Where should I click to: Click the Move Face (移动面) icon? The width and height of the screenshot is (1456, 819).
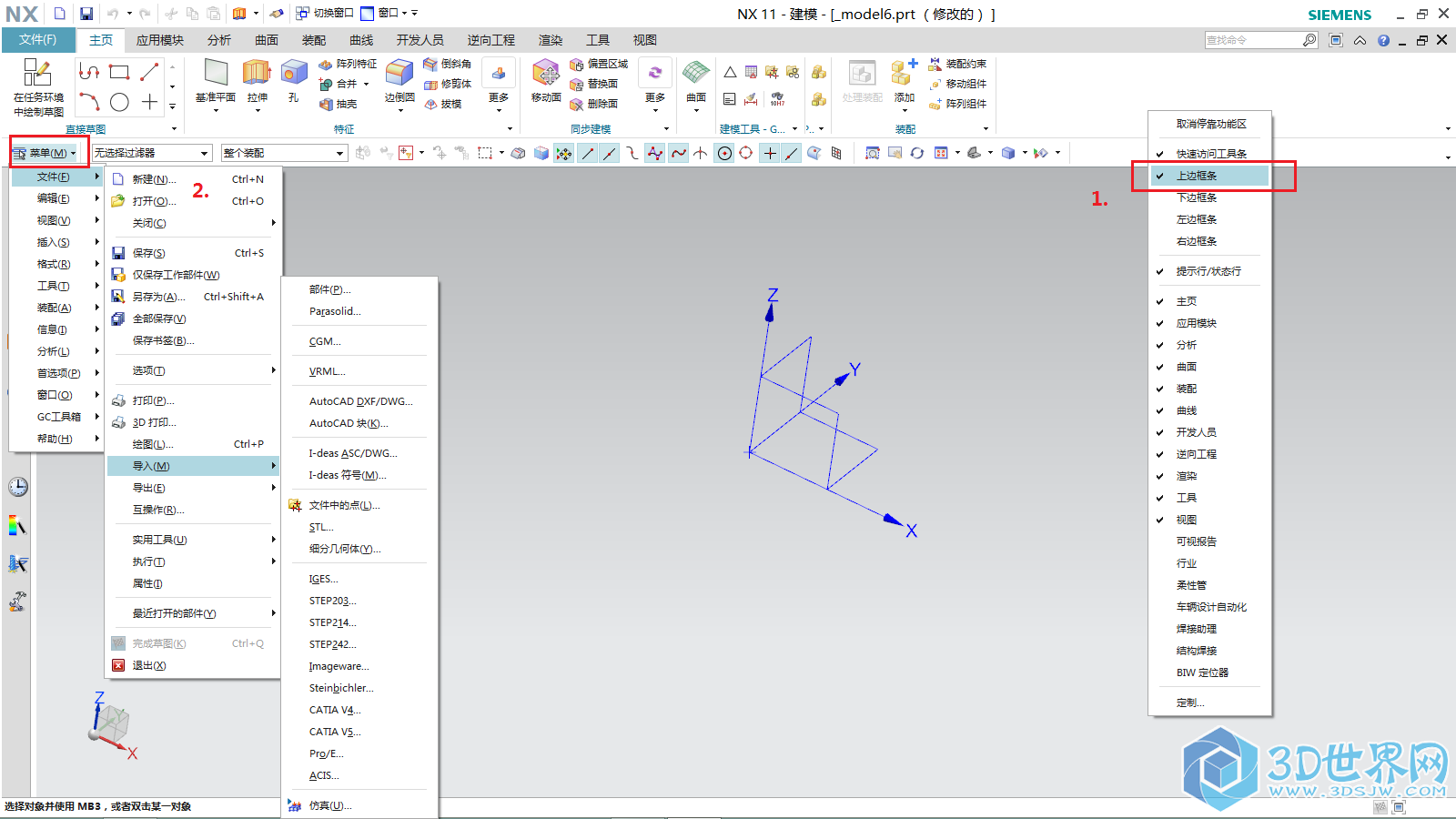pyautogui.click(x=546, y=73)
